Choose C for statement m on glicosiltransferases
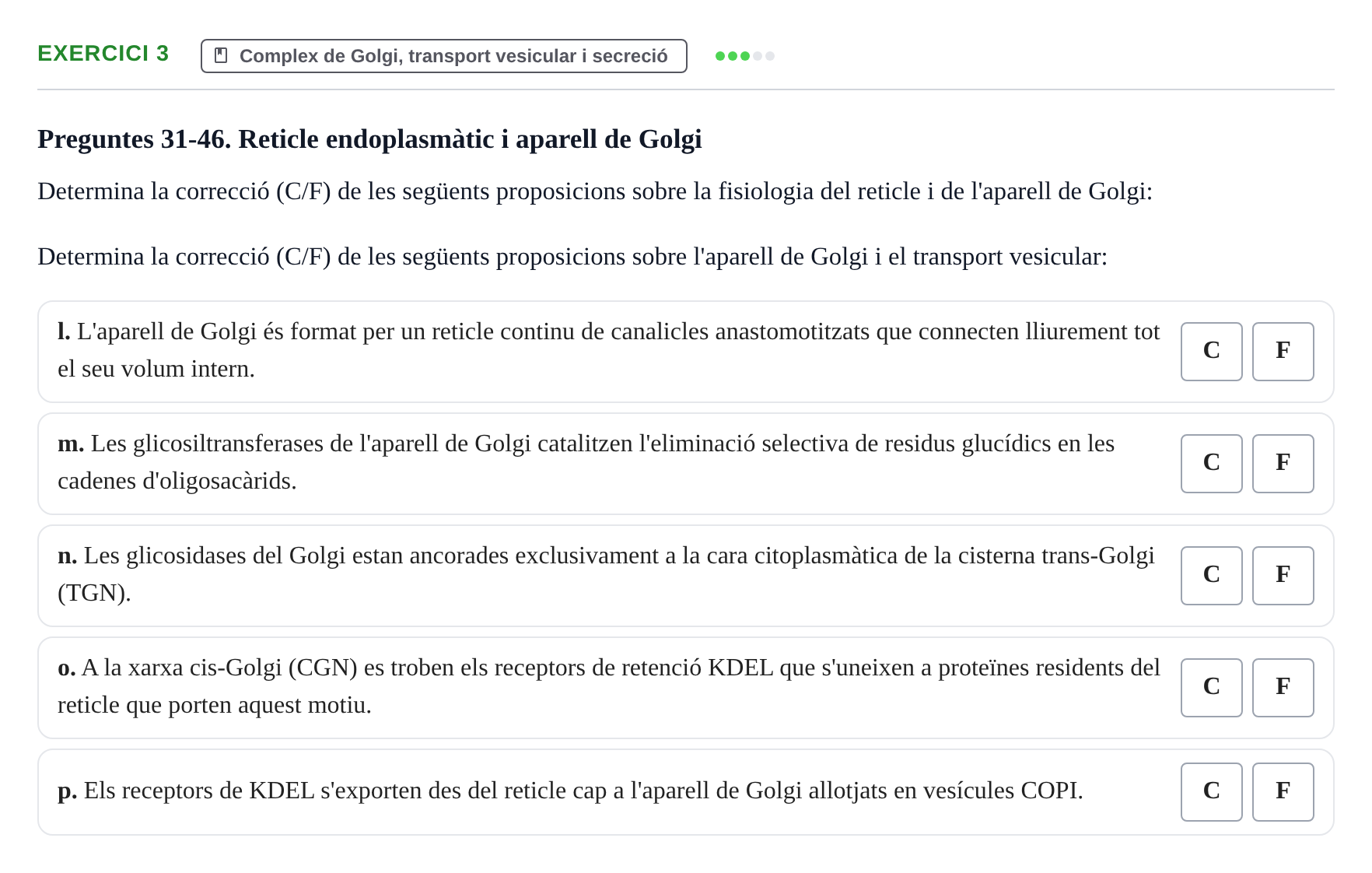The height and width of the screenshot is (873, 1372). 1212,464
